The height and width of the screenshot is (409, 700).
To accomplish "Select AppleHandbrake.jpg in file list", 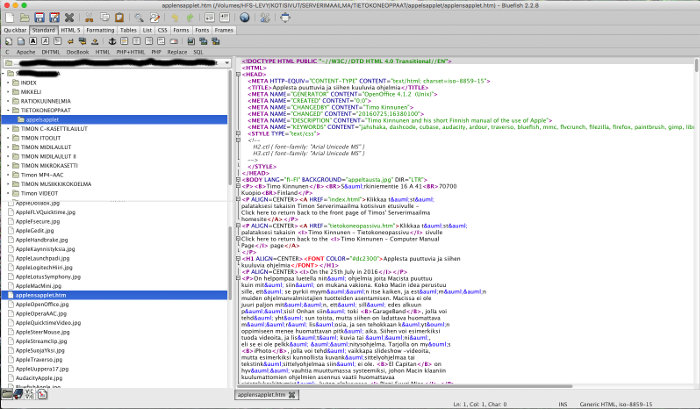I will coord(42,240).
